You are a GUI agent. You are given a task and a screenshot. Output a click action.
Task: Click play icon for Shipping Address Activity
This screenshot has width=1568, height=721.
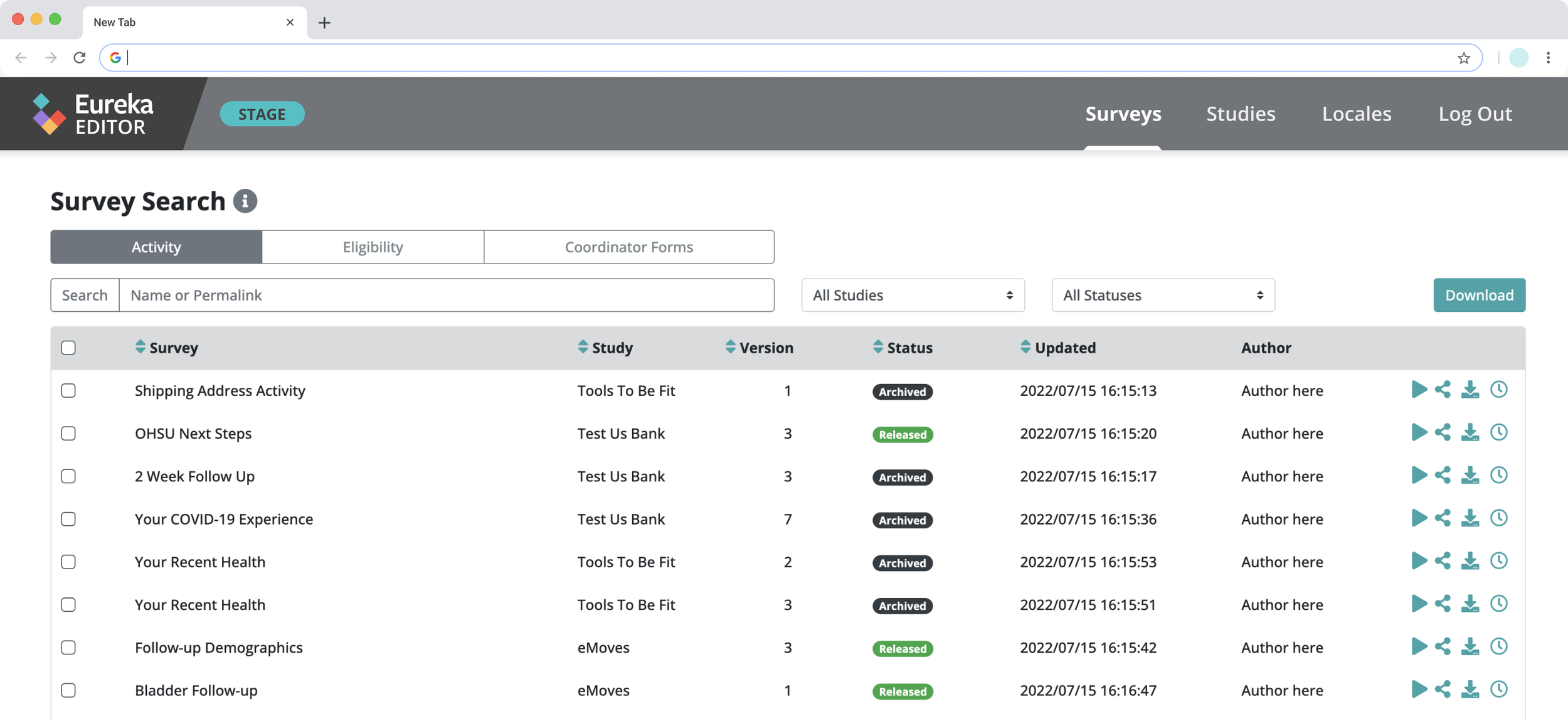coord(1419,390)
